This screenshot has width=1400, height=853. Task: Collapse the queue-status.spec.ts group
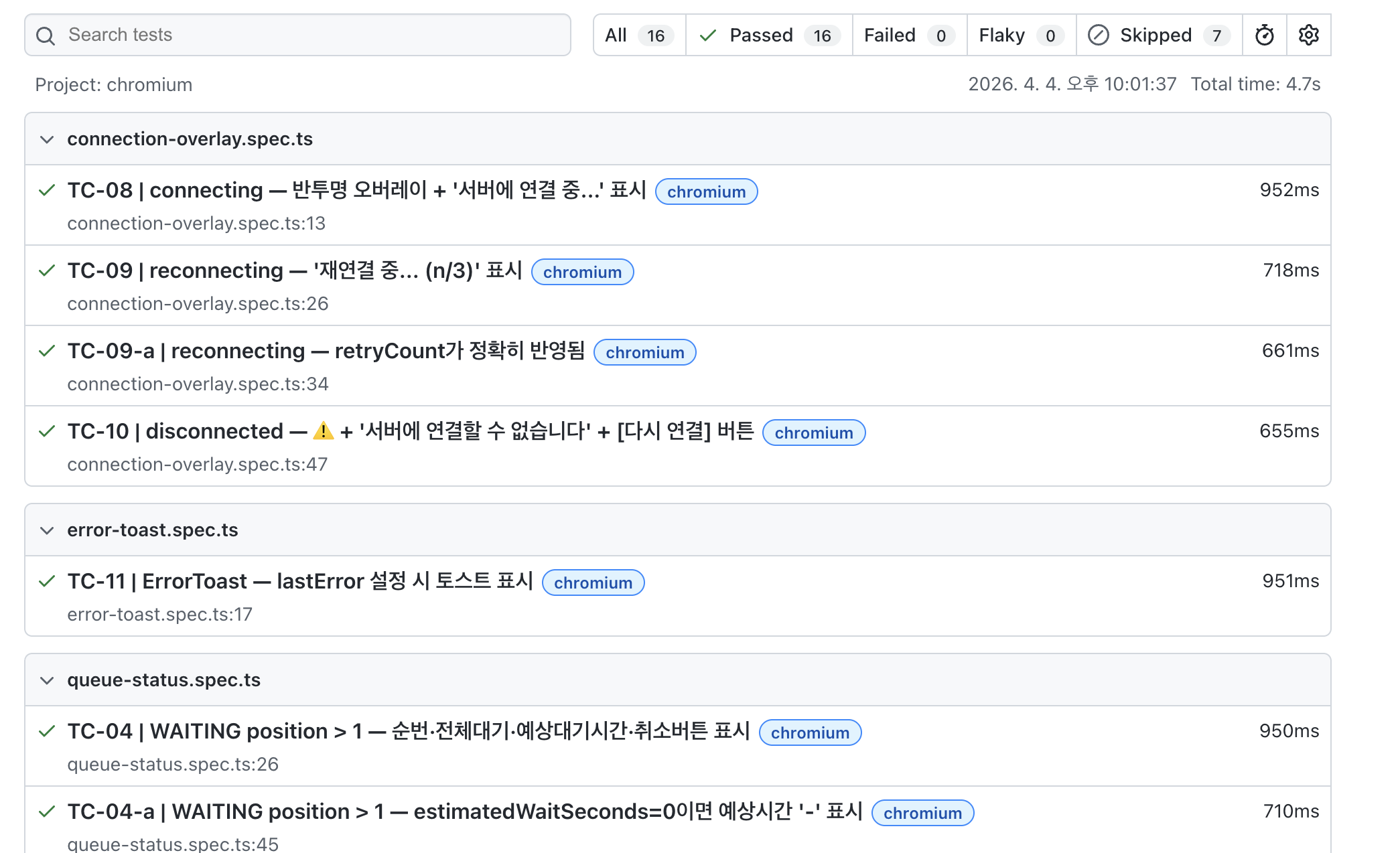47,680
